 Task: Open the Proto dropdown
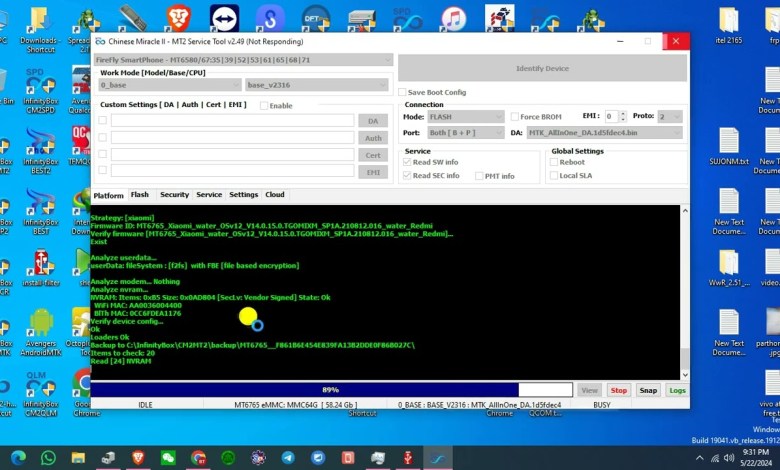[x=670, y=117]
